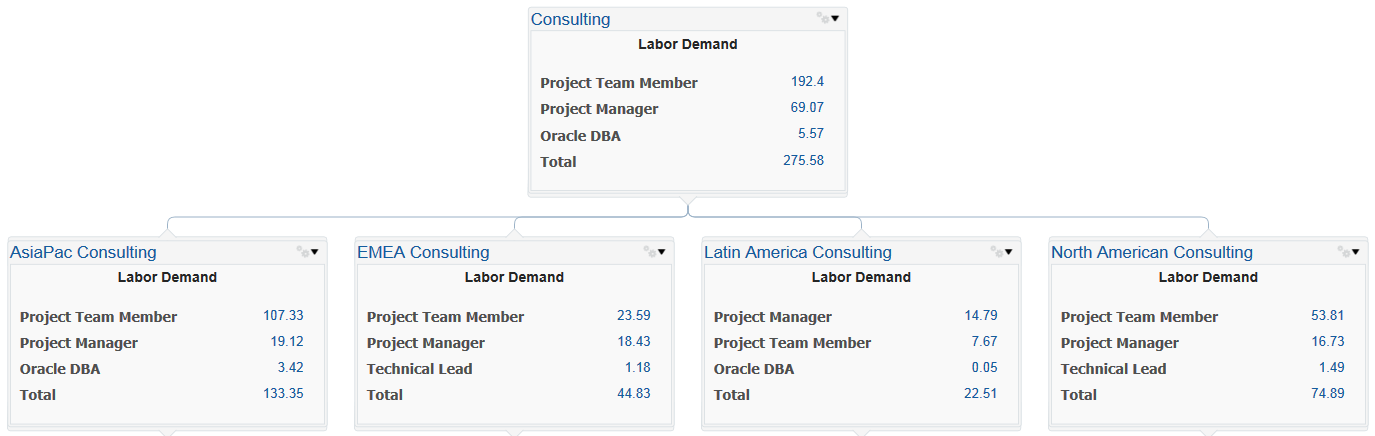
Task: Open the dropdown arrow beside Consulting's gear icon
Action: [x=836, y=18]
